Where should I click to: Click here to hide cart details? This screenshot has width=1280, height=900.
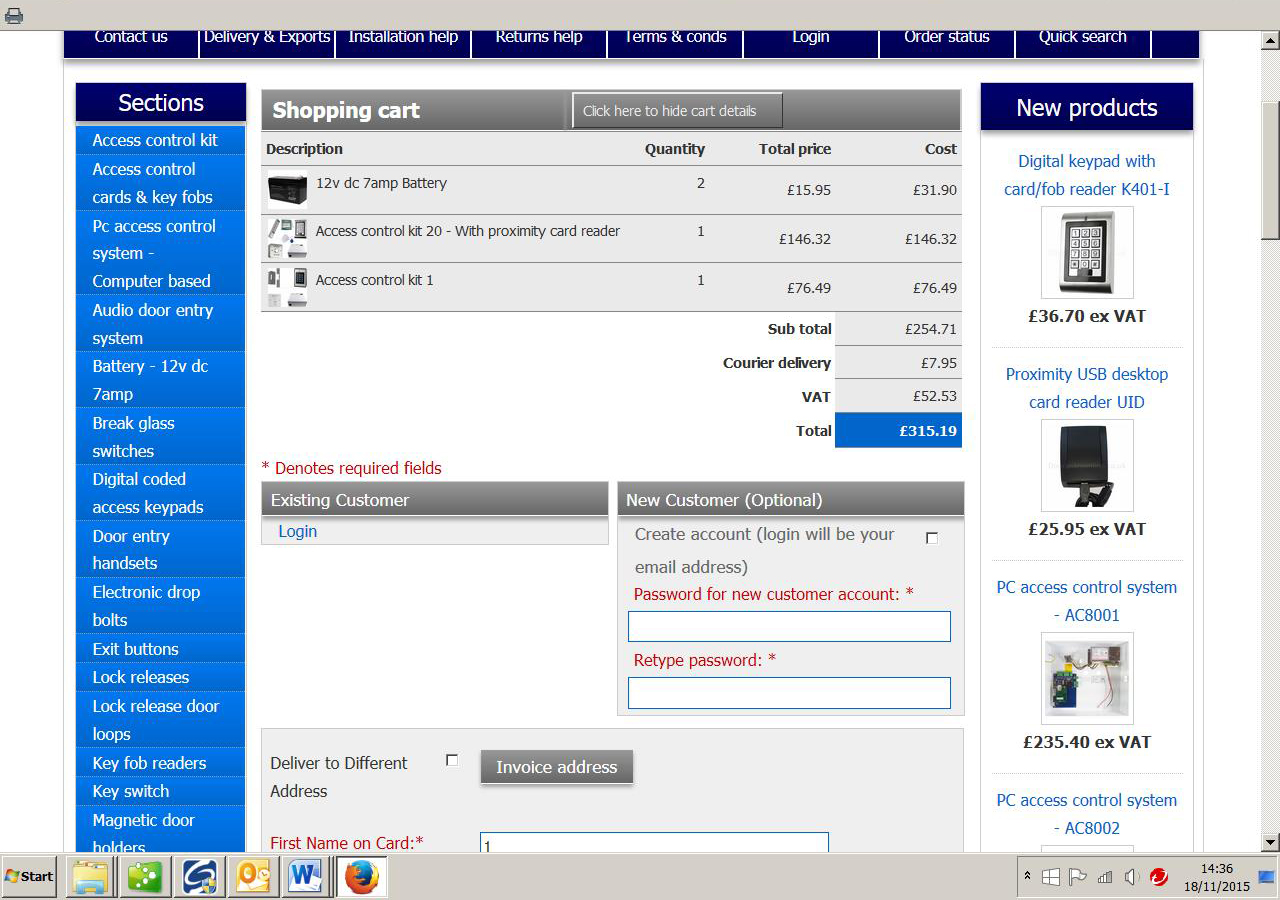(677, 111)
